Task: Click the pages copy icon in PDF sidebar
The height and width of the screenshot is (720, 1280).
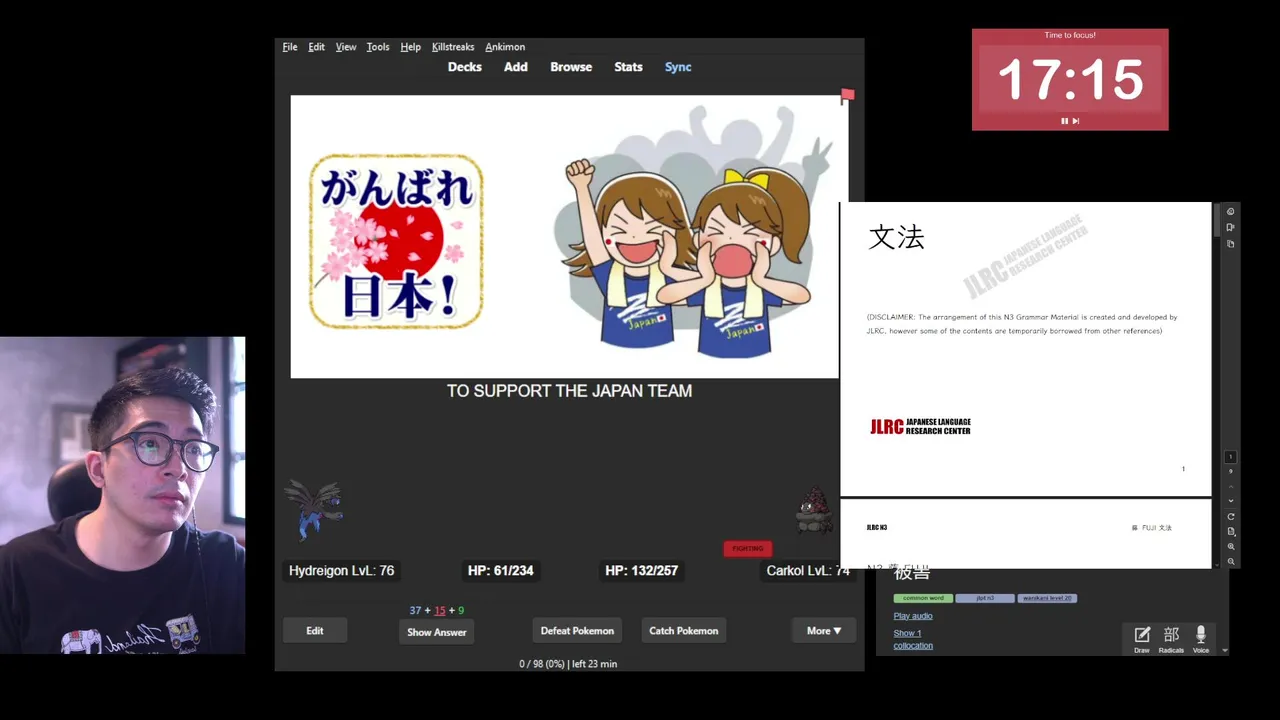Action: (1231, 244)
